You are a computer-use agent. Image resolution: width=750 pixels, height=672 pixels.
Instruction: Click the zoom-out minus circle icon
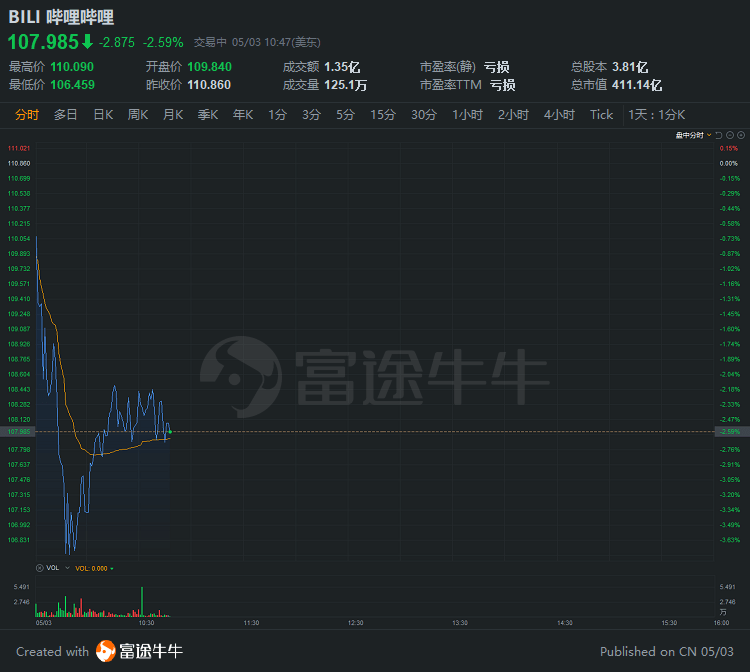pyautogui.click(x=730, y=135)
